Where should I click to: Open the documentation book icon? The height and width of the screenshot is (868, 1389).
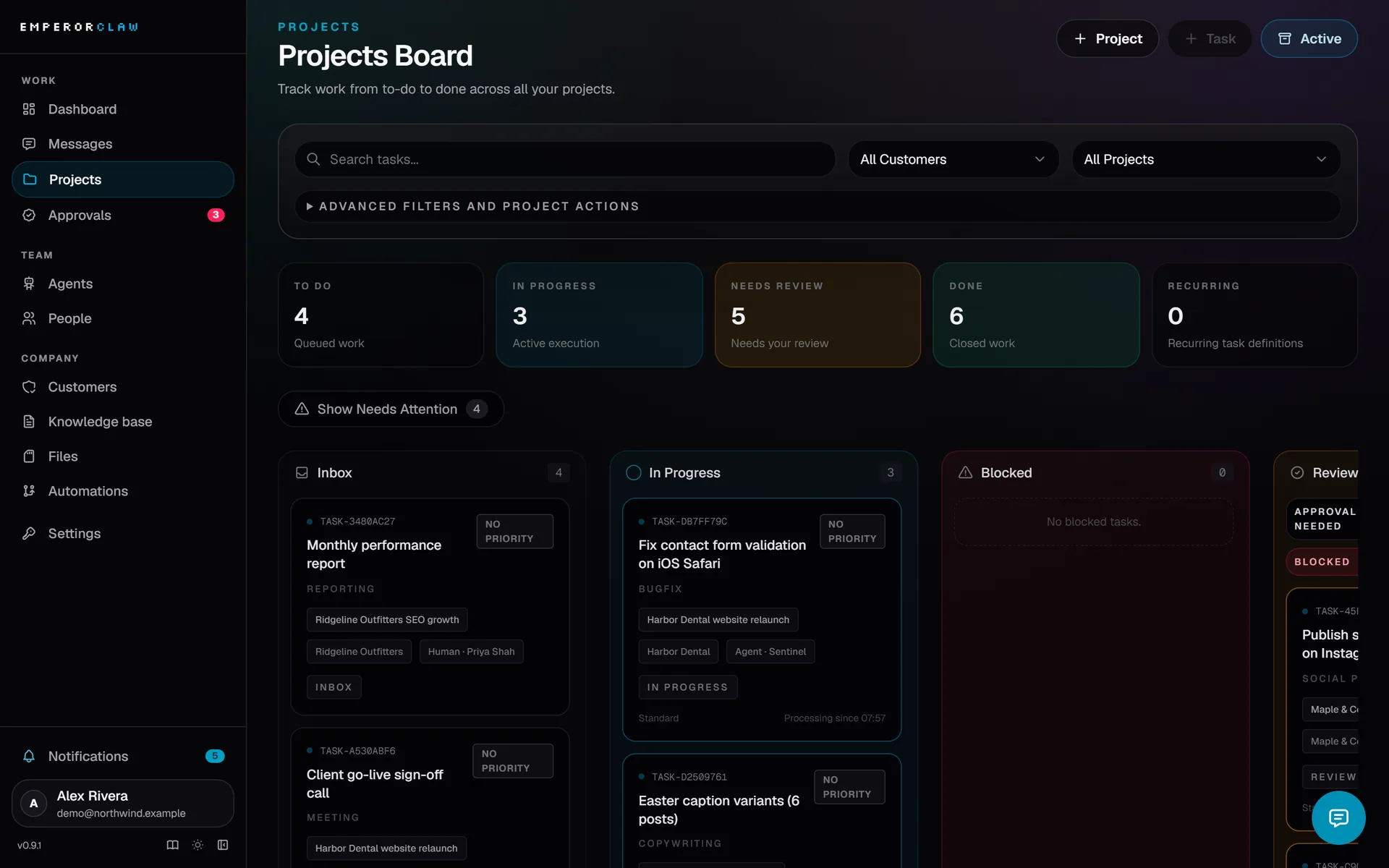[172, 845]
